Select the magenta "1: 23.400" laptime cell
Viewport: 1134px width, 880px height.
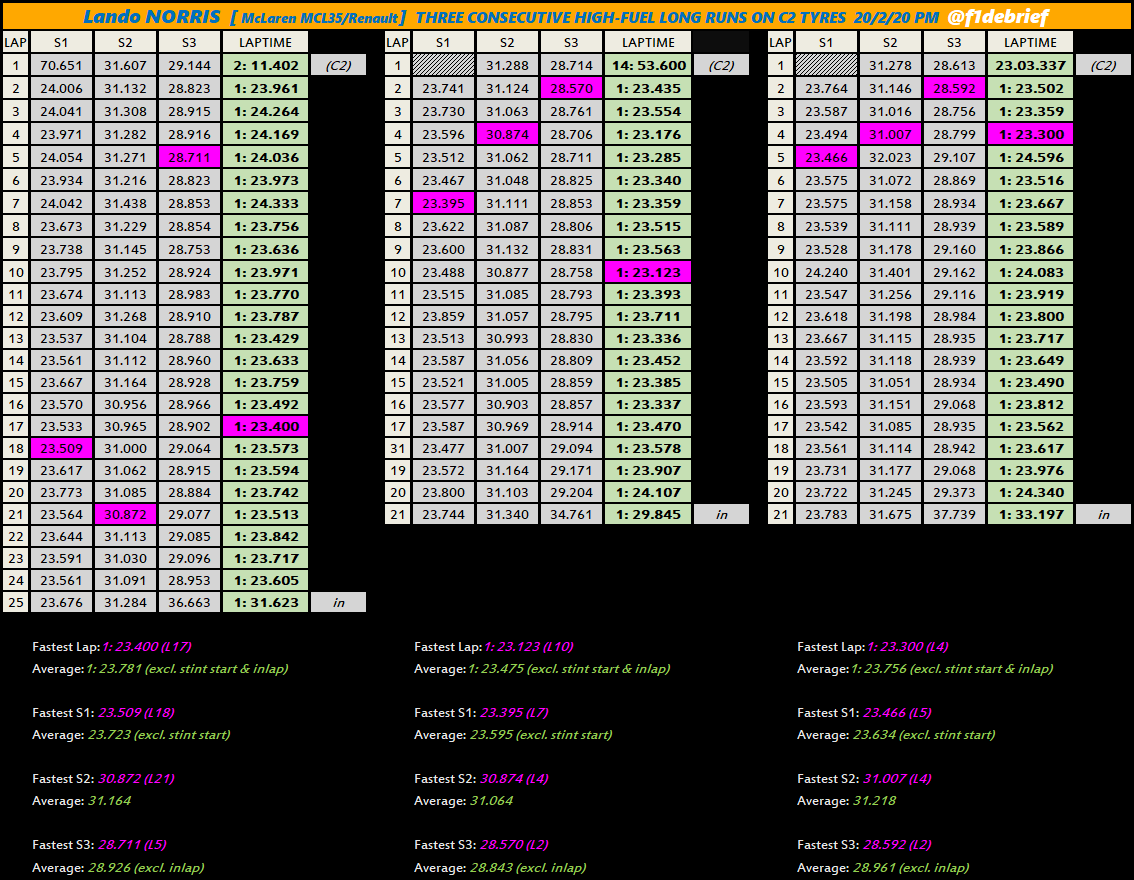(x=265, y=427)
